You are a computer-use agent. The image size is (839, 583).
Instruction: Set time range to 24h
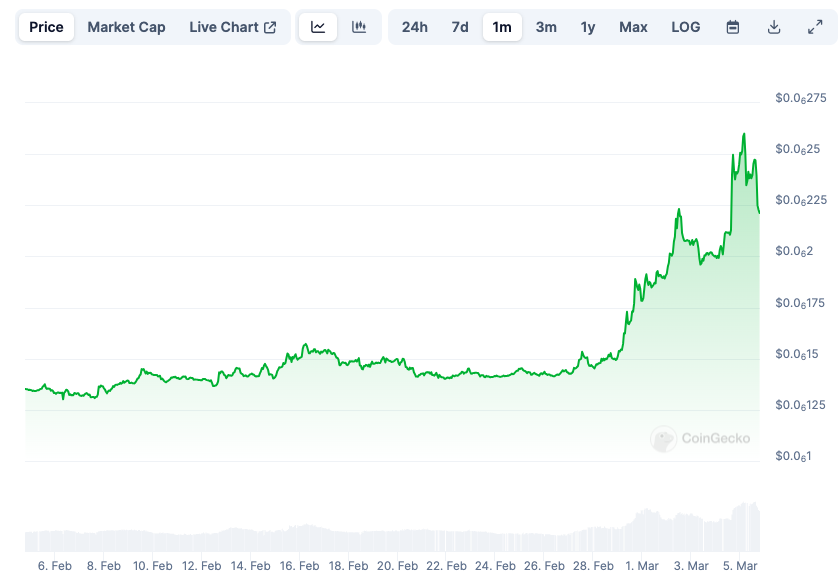point(415,27)
